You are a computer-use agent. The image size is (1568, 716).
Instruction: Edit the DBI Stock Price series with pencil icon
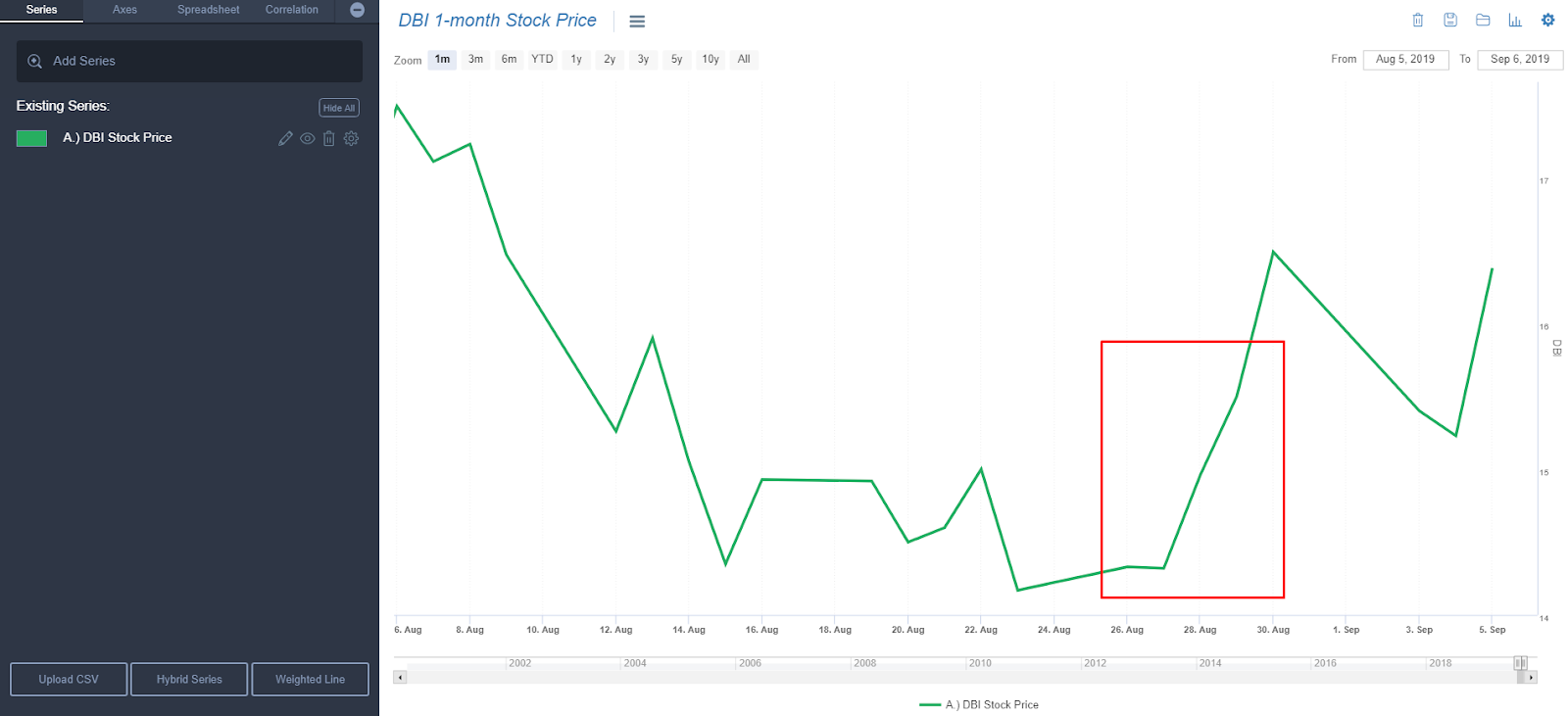pyautogui.click(x=285, y=138)
